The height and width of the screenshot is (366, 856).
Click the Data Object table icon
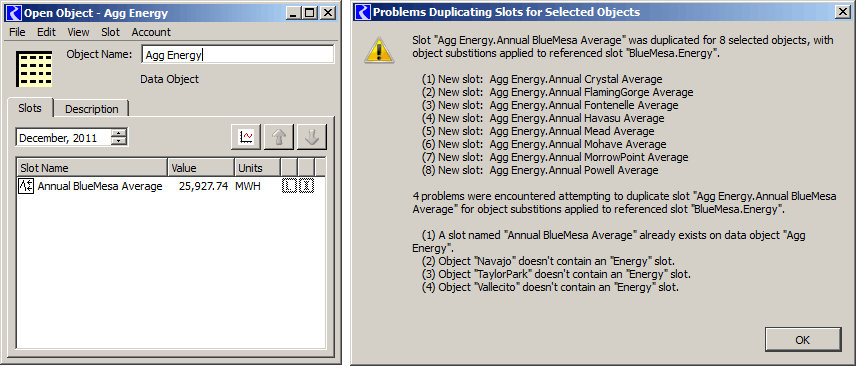pyautogui.click(x=34, y=68)
